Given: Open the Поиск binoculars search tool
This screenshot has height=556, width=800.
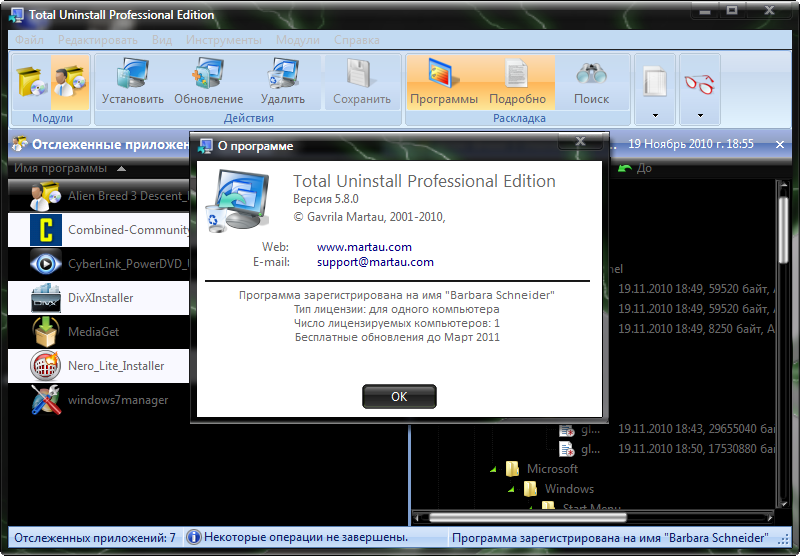Looking at the screenshot, I should pyautogui.click(x=591, y=82).
